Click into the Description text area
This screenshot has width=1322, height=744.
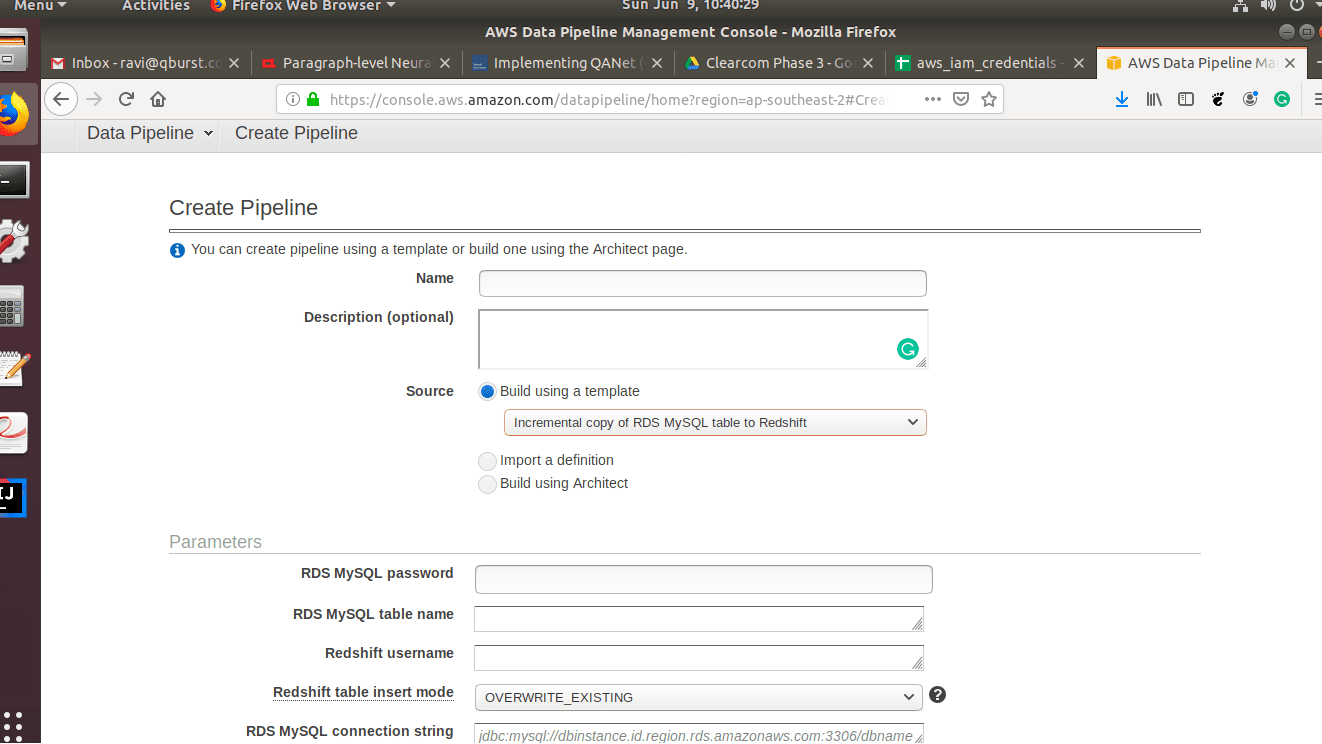coord(703,339)
